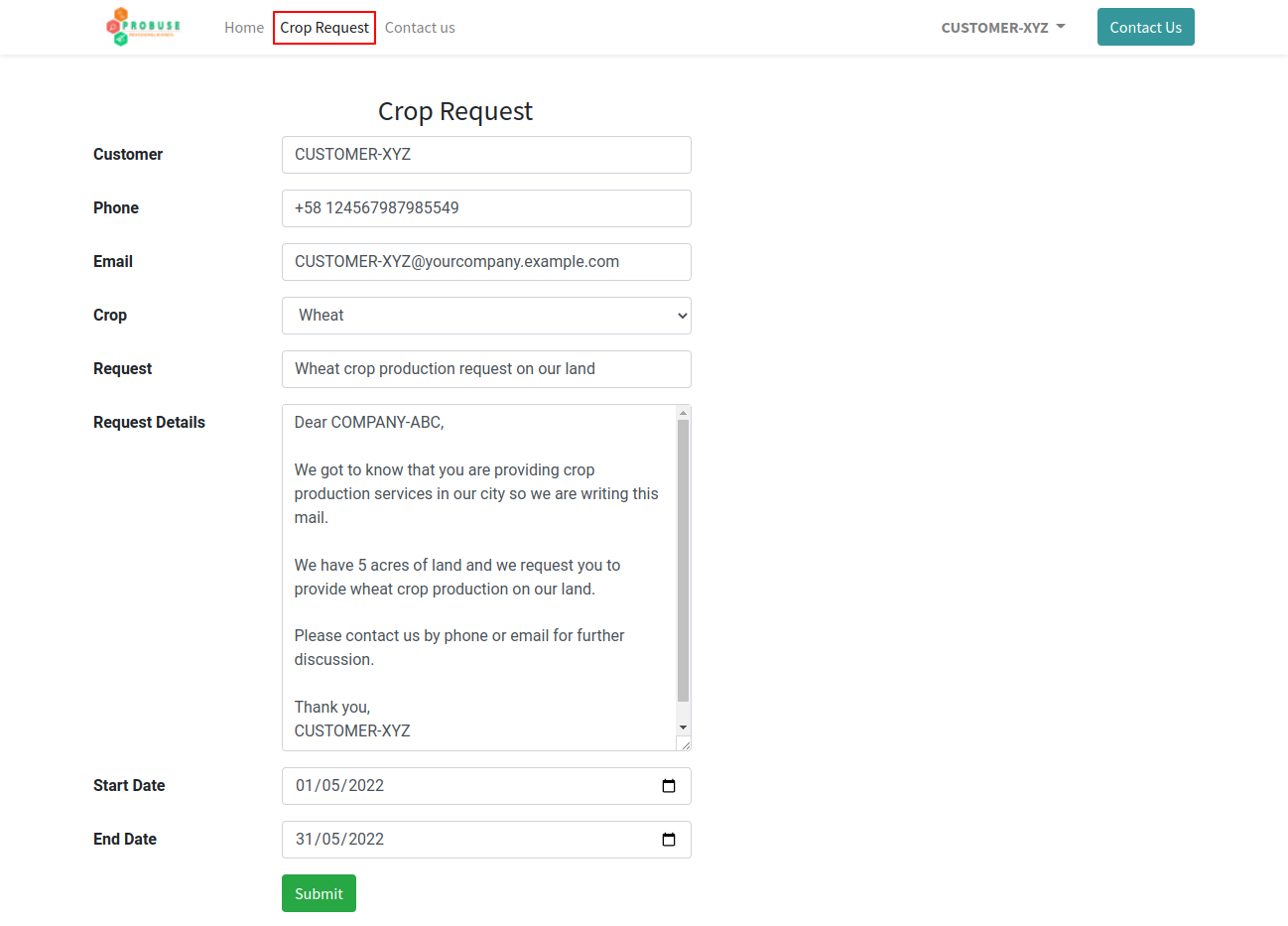Click the Request subject field
The height and width of the screenshot is (926, 1288).
pos(486,369)
